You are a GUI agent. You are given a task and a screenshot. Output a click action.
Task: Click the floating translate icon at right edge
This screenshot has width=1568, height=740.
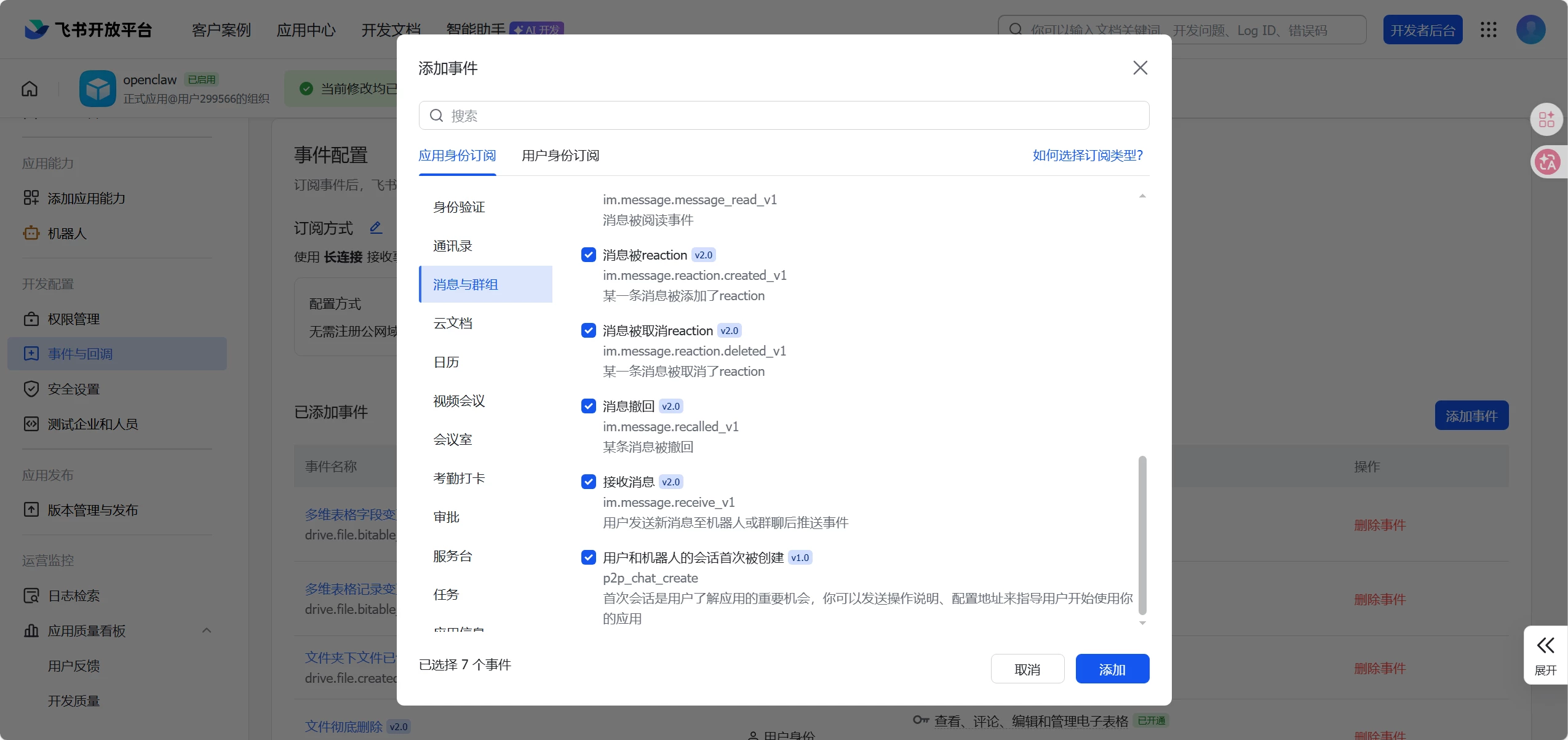tap(1546, 162)
